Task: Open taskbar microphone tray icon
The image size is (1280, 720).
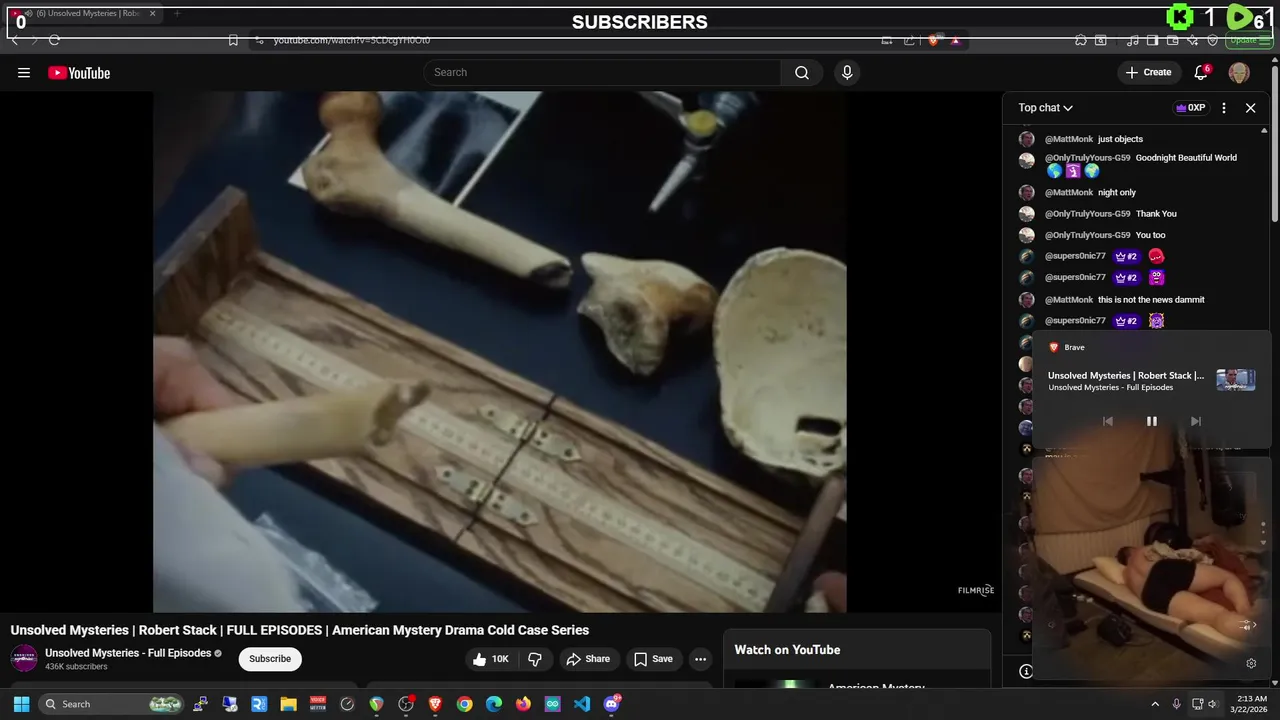Action: click(1176, 704)
